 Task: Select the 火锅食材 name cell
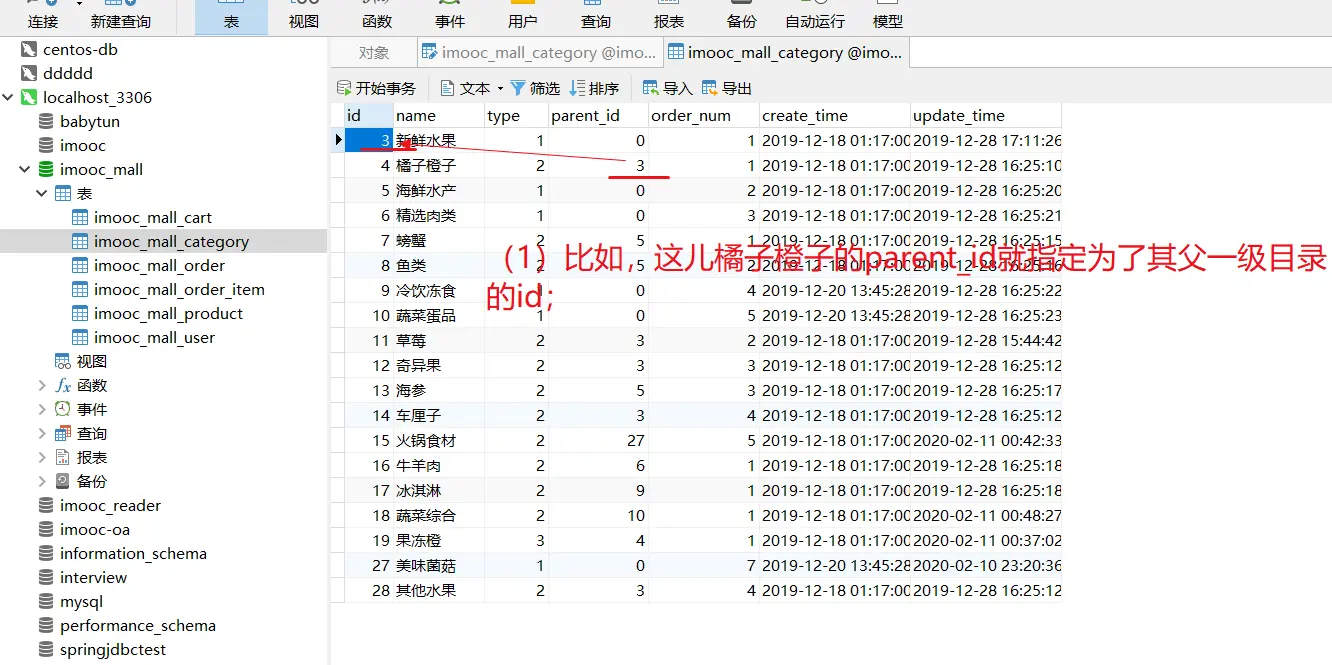[x=438, y=440]
